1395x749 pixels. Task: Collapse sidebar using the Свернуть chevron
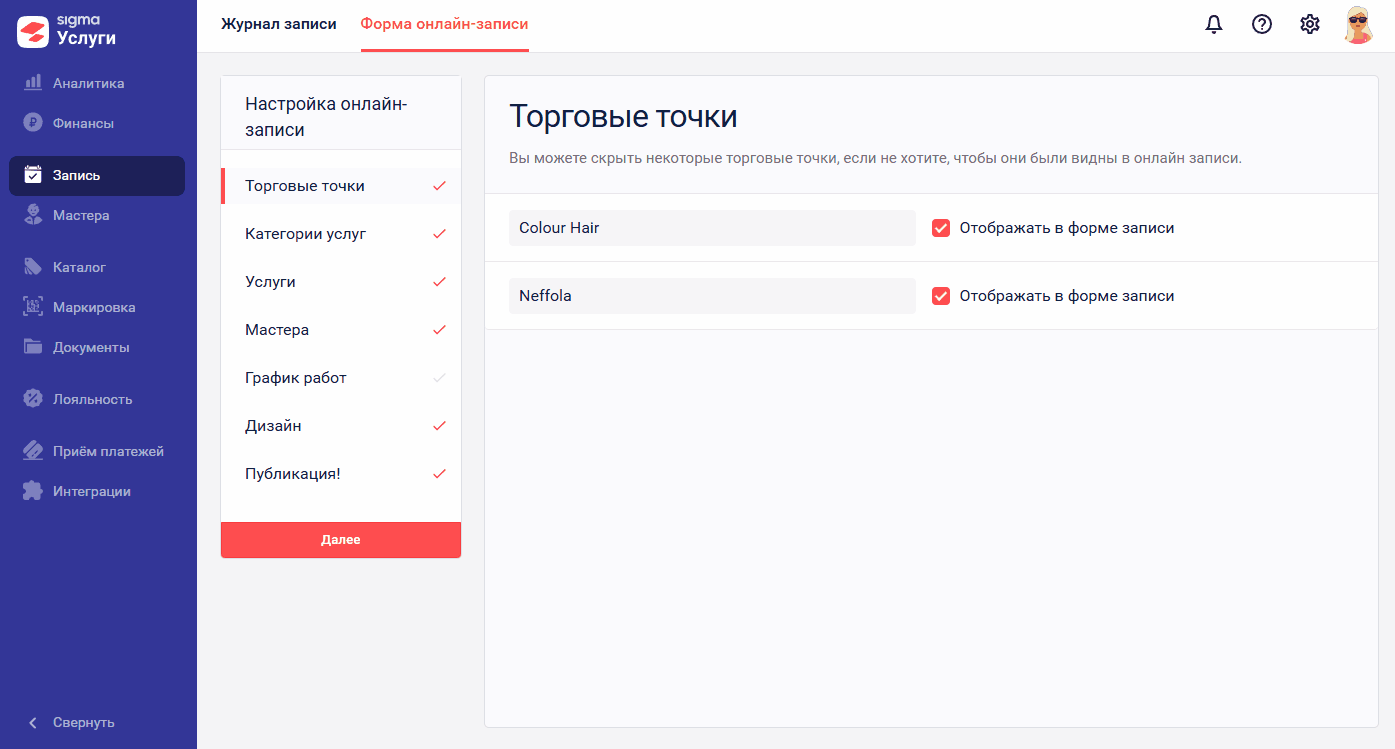click(x=33, y=722)
